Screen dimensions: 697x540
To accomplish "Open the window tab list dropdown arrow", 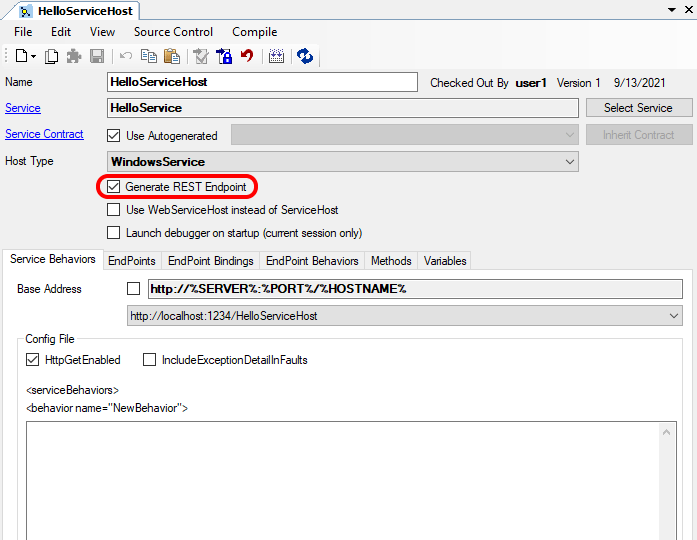I will tap(672, 10).
